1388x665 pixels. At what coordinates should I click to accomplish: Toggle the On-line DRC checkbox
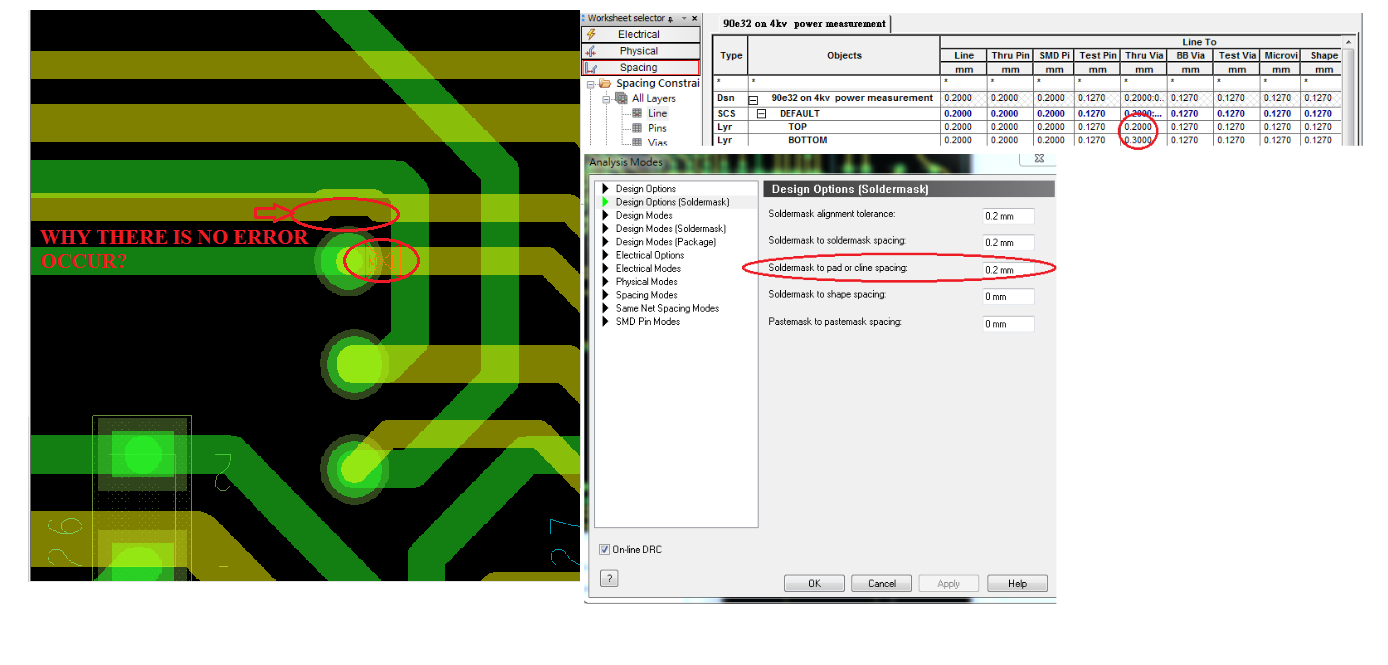tap(604, 550)
